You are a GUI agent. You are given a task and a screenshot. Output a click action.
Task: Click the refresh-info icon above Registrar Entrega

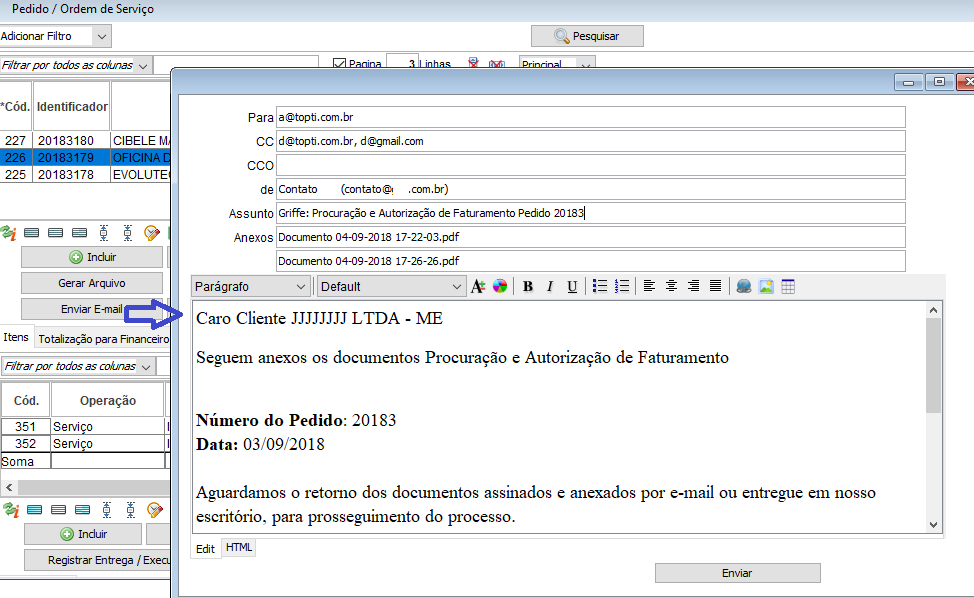click(x=11, y=510)
